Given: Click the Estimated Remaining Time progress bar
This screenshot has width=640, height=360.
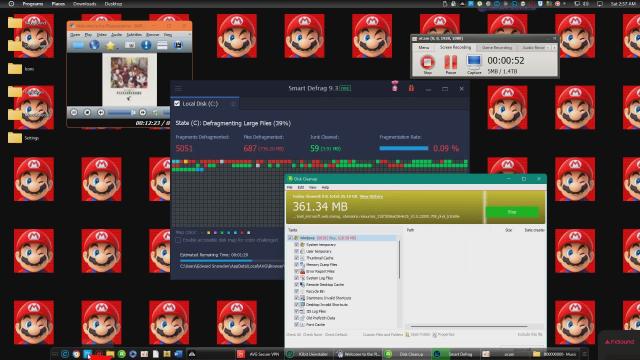Looking at the screenshot, I should [x=231, y=260].
